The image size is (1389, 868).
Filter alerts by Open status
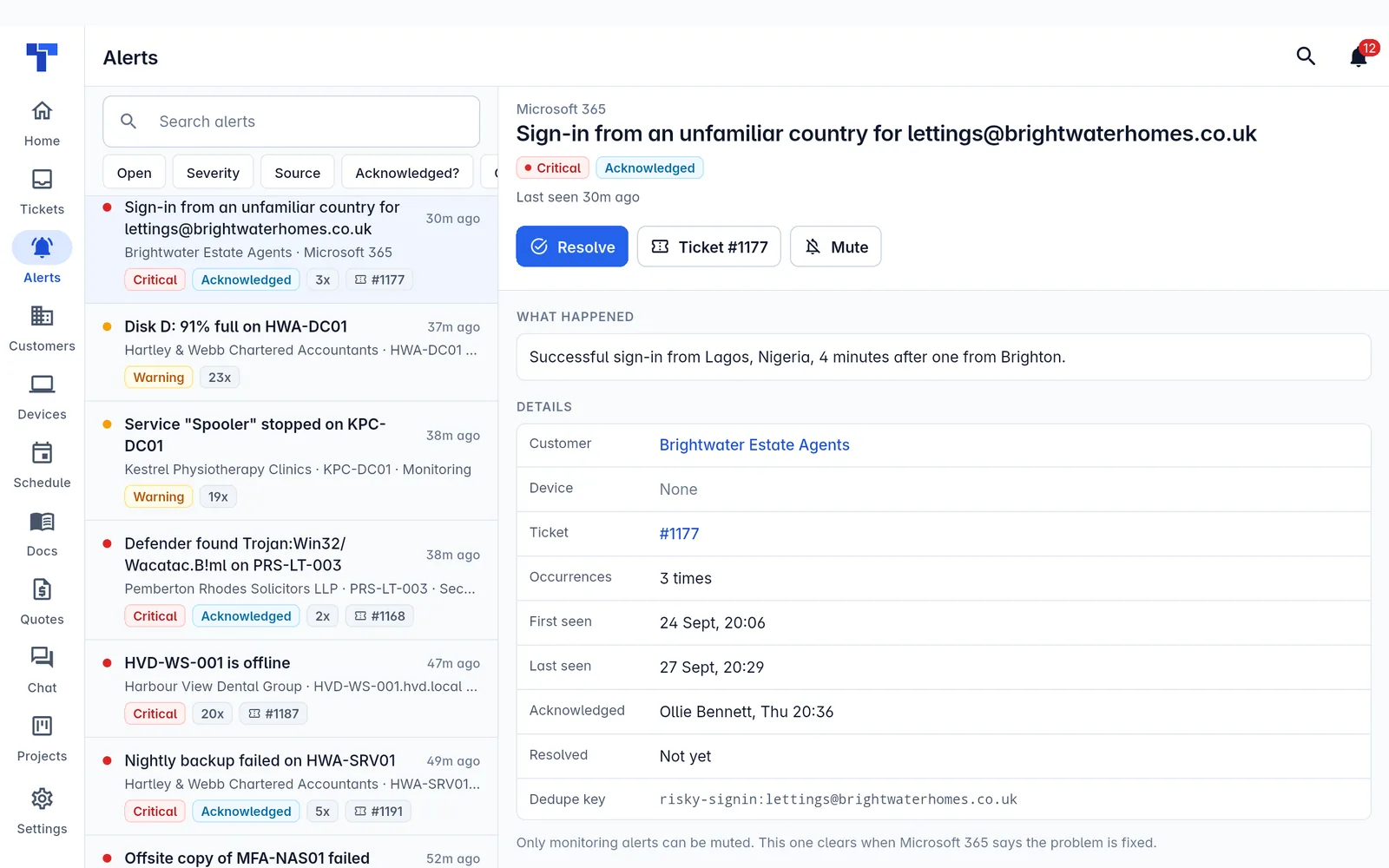pyautogui.click(x=135, y=173)
